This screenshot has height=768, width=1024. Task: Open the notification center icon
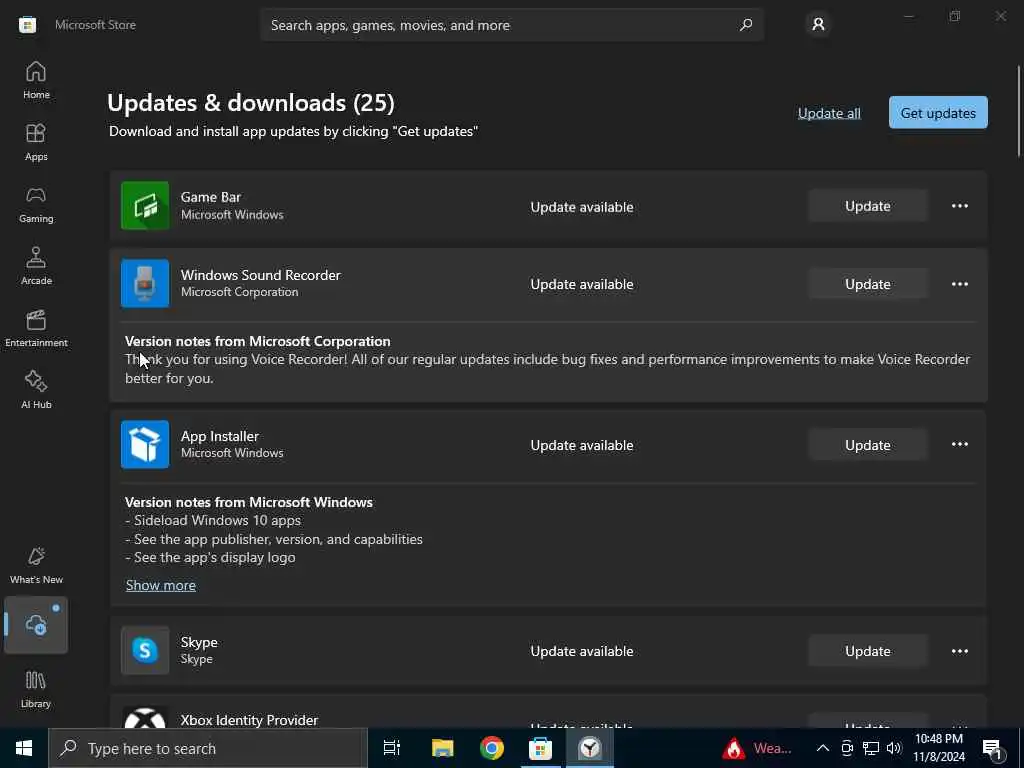click(992, 748)
